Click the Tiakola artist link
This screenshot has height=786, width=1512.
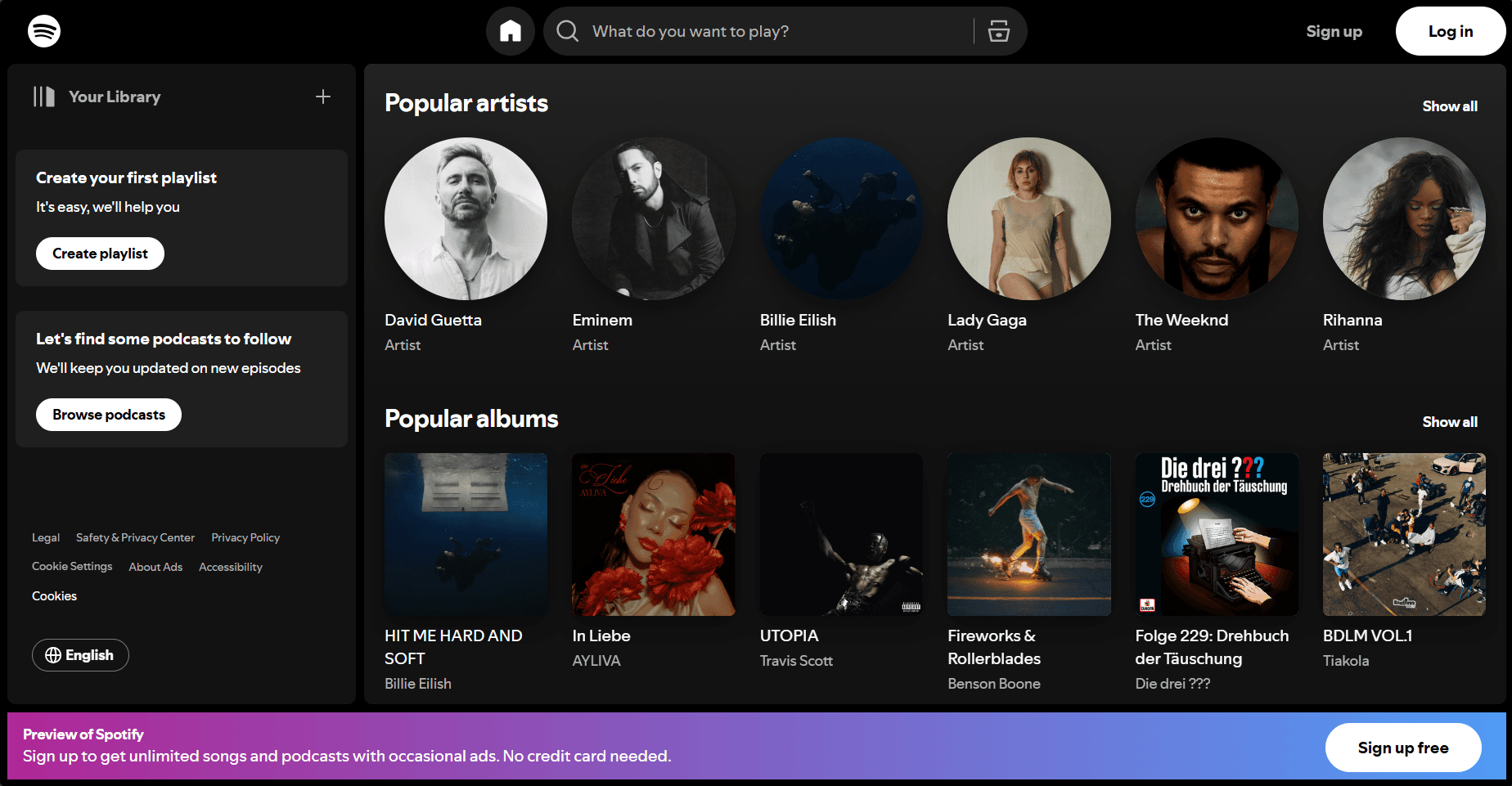(1346, 661)
